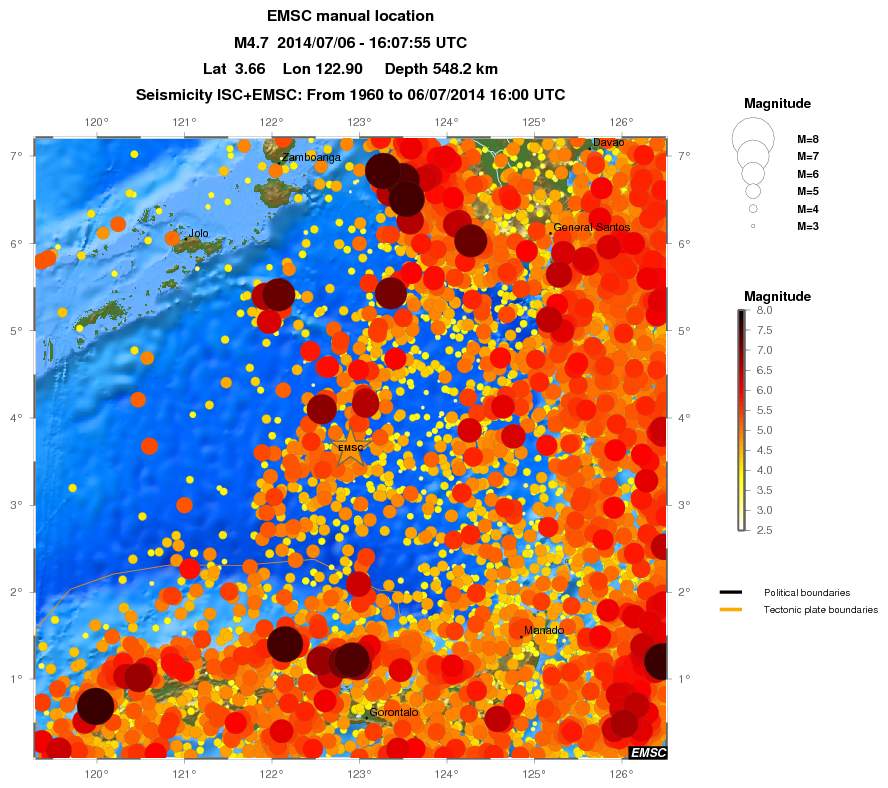Click the 'M=8' legend label

pyautogui.click(x=808, y=139)
